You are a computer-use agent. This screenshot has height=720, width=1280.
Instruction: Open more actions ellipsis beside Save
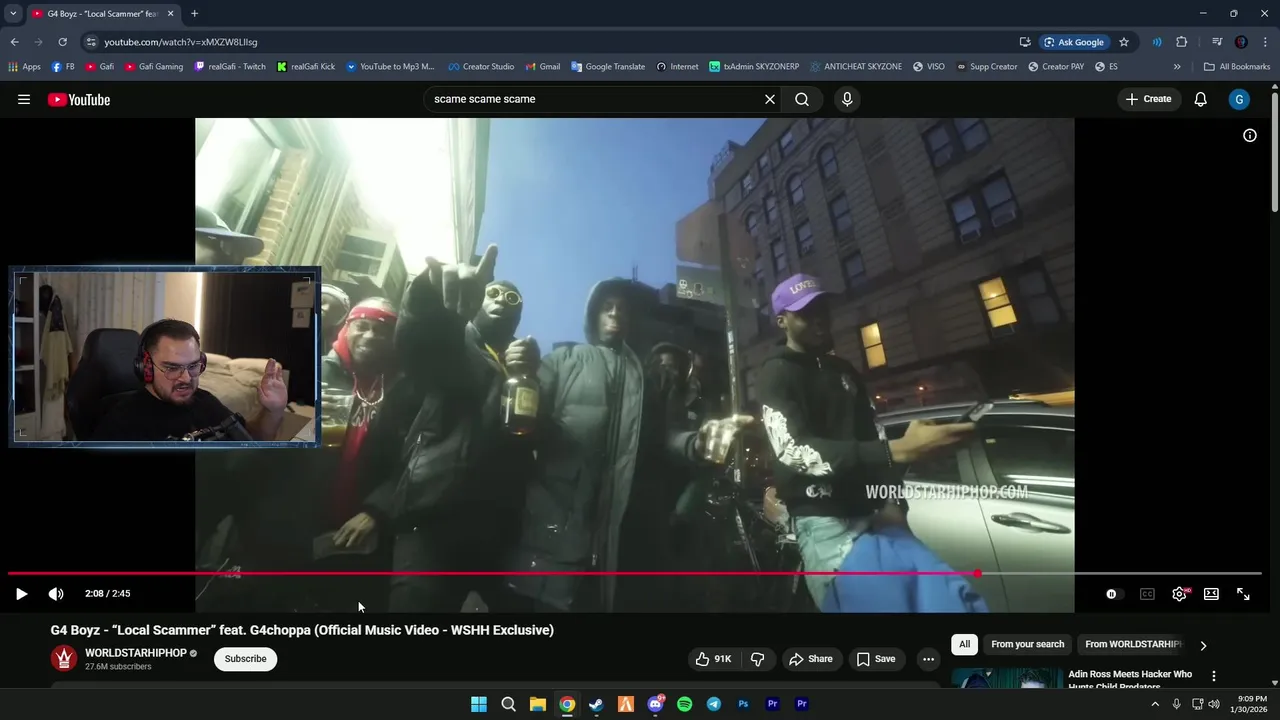pyautogui.click(x=928, y=659)
